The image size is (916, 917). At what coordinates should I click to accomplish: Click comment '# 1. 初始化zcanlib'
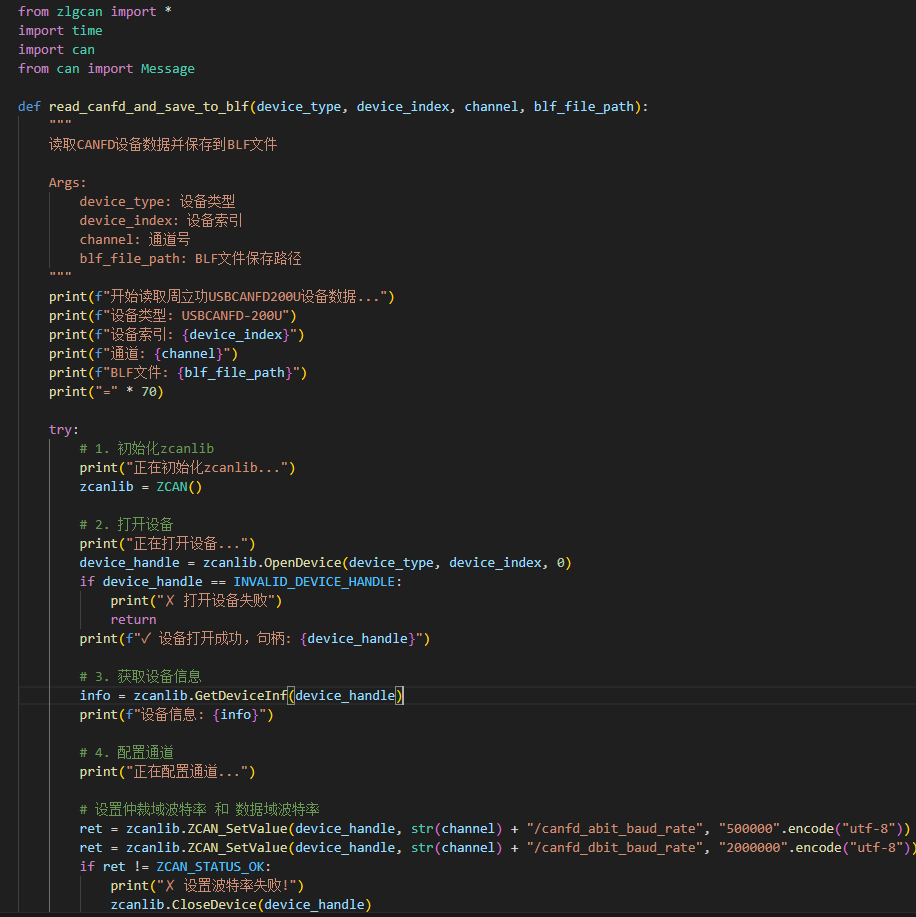[147, 449]
